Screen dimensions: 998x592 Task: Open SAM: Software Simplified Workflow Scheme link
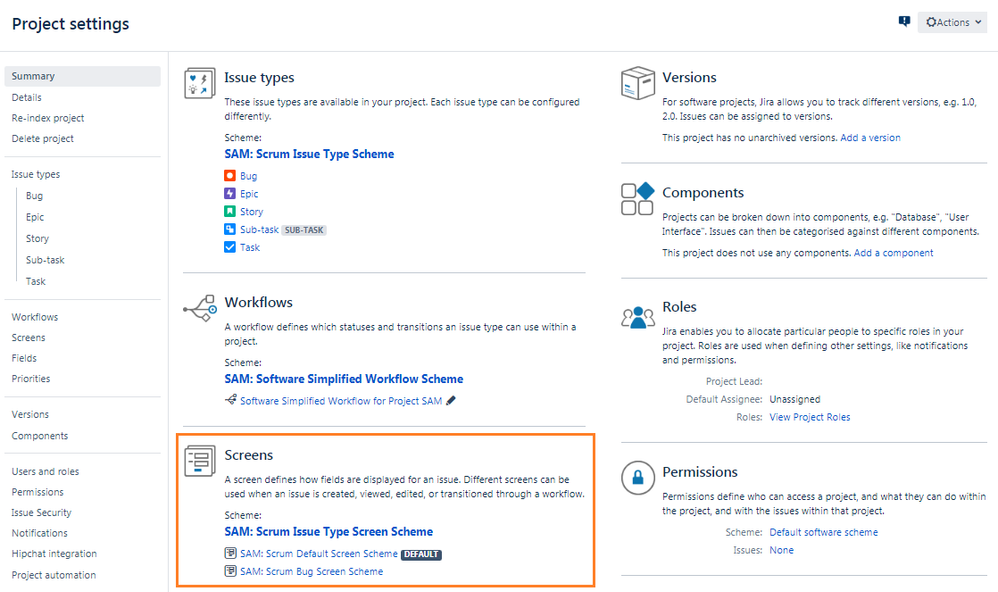point(344,379)
